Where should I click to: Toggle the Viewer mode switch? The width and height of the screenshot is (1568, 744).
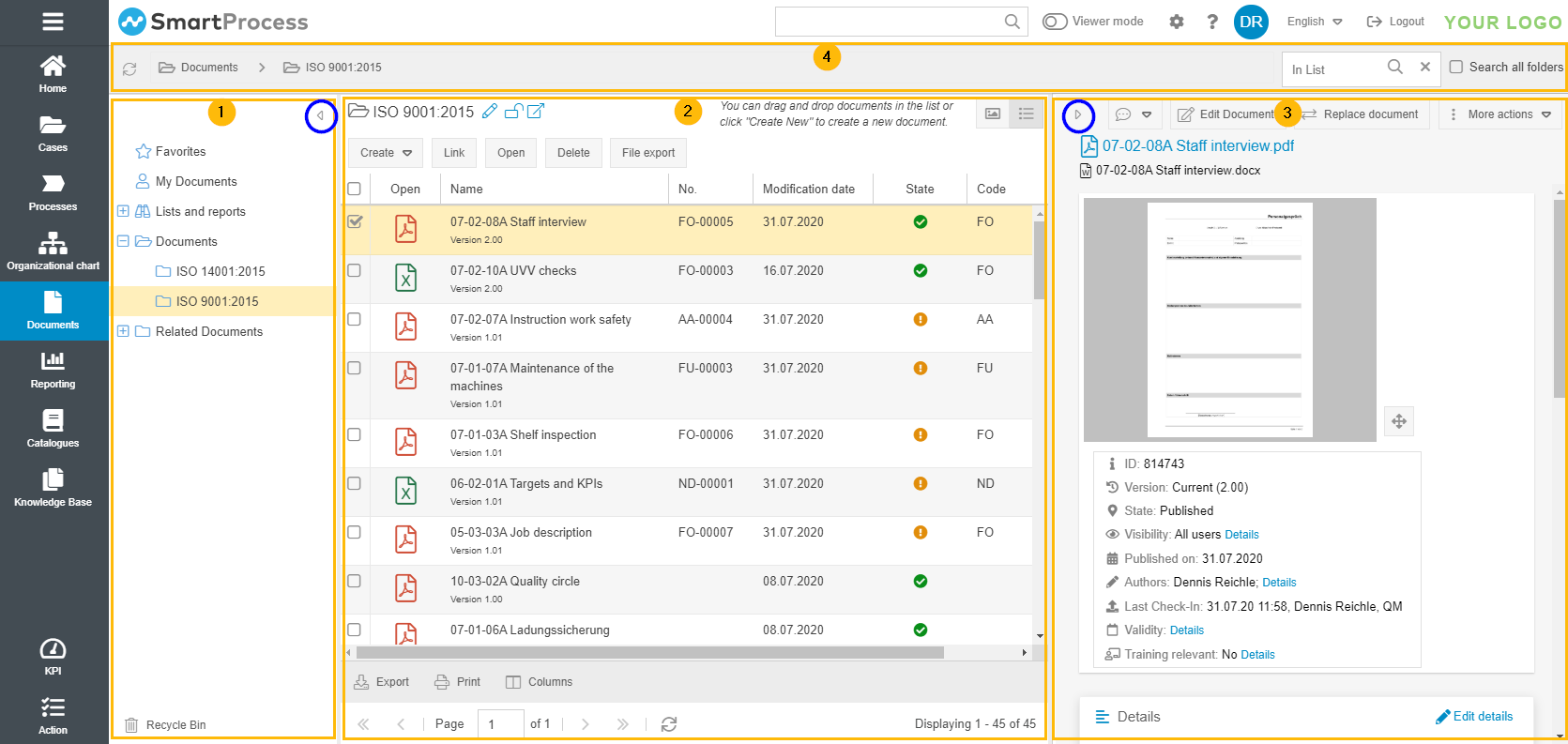point(1055,22)
